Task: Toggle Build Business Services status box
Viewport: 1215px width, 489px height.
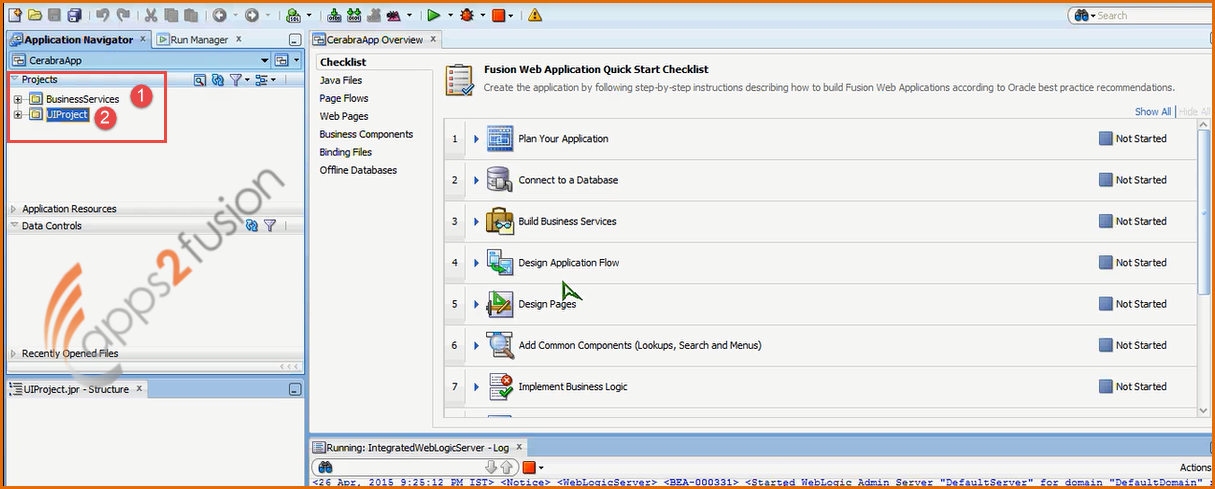Action: coord(1105,221)
